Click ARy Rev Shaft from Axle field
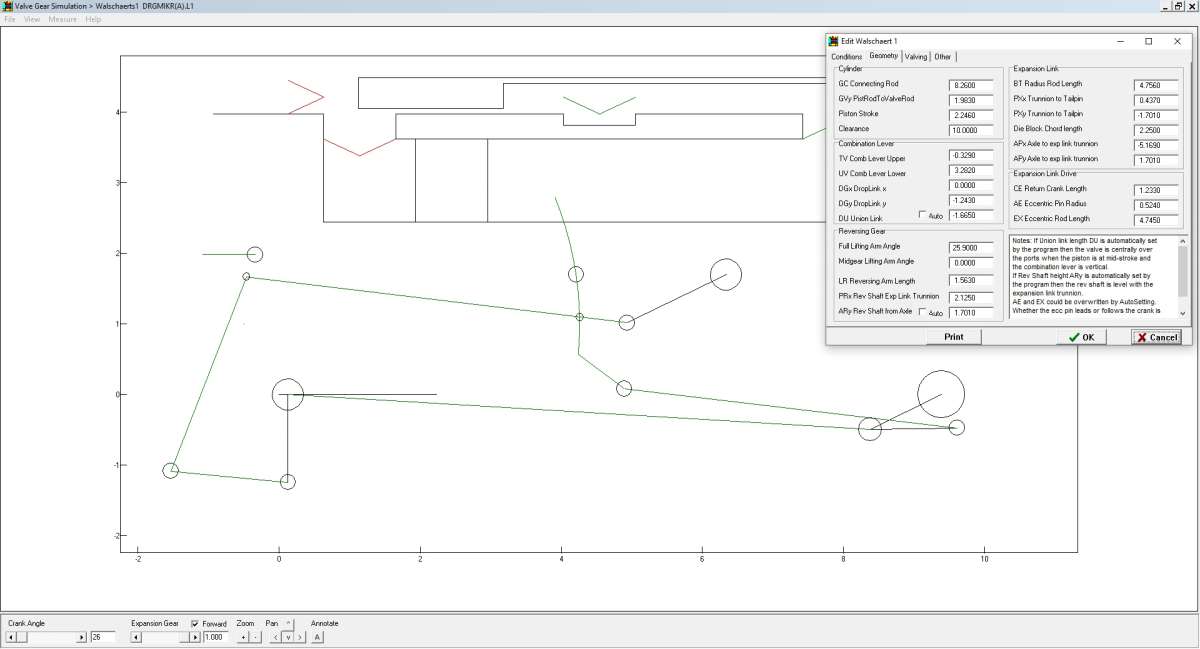Image resolution: width=1200 pixels, height=649 pixels. (x=971, y=313)
